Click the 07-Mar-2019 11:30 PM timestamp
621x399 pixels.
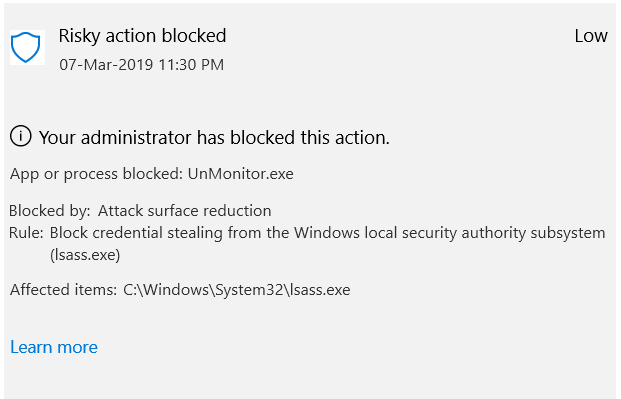[141, 65]
